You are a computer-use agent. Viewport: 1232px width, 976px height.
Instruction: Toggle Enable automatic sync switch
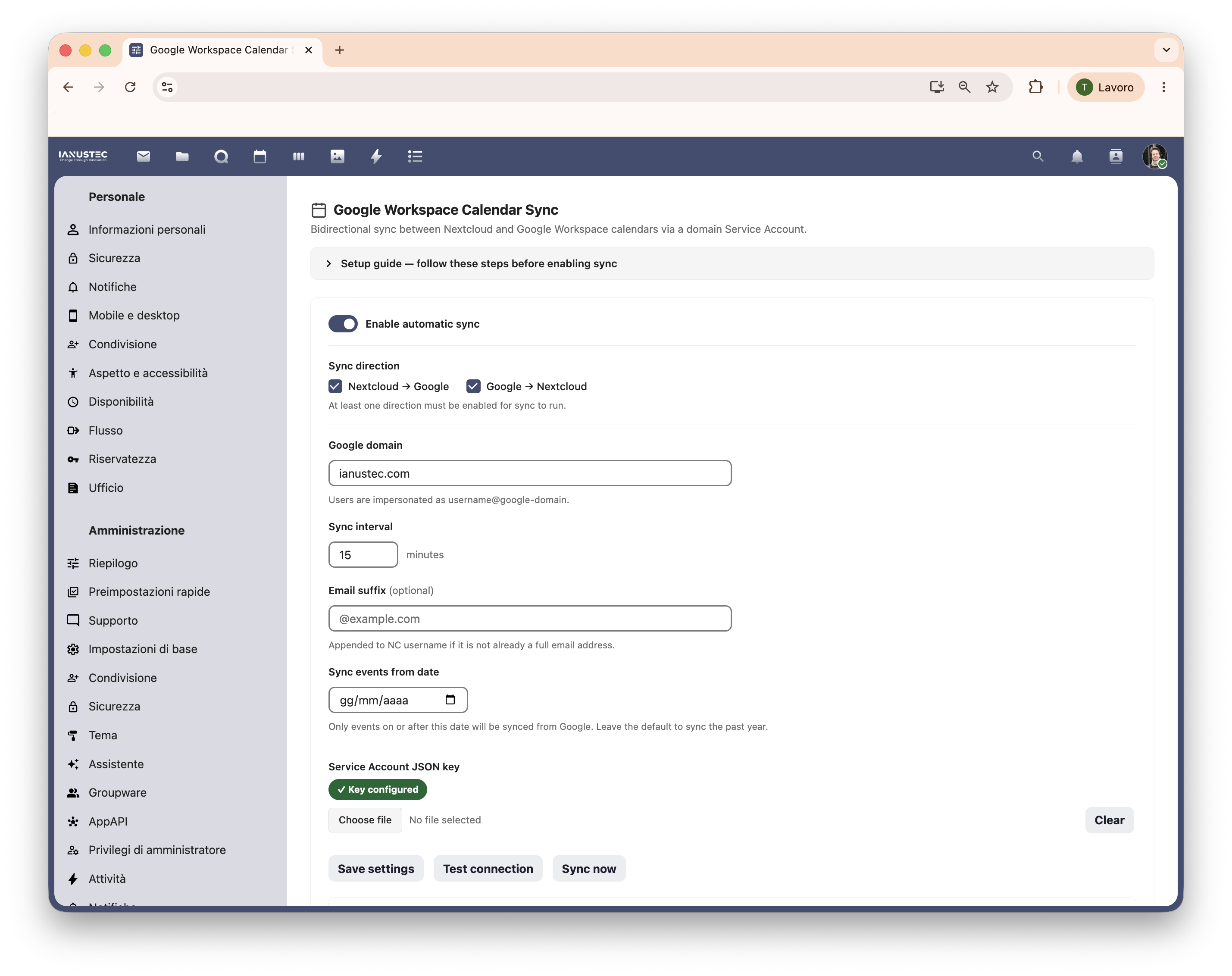point(343,324)
